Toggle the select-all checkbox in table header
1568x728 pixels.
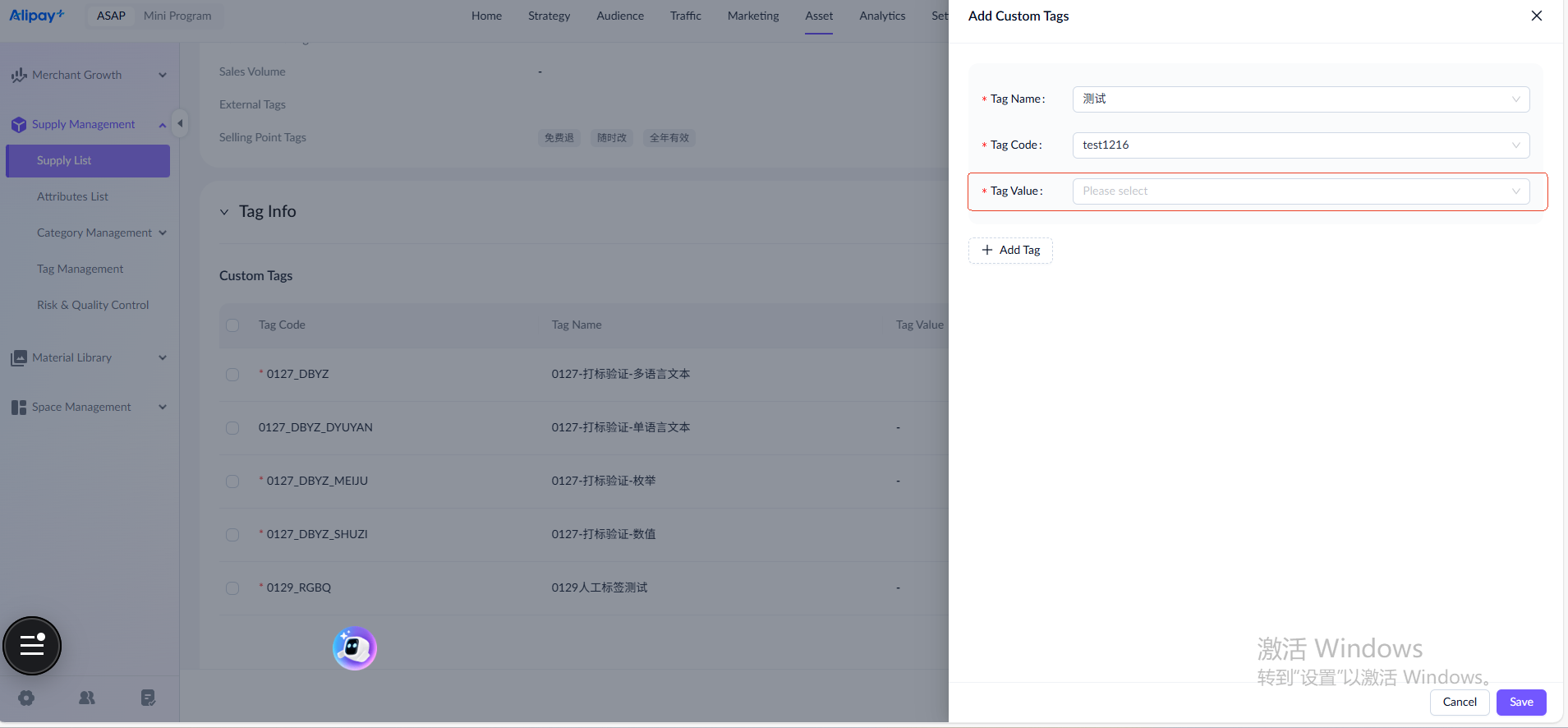tap(232, 325)
